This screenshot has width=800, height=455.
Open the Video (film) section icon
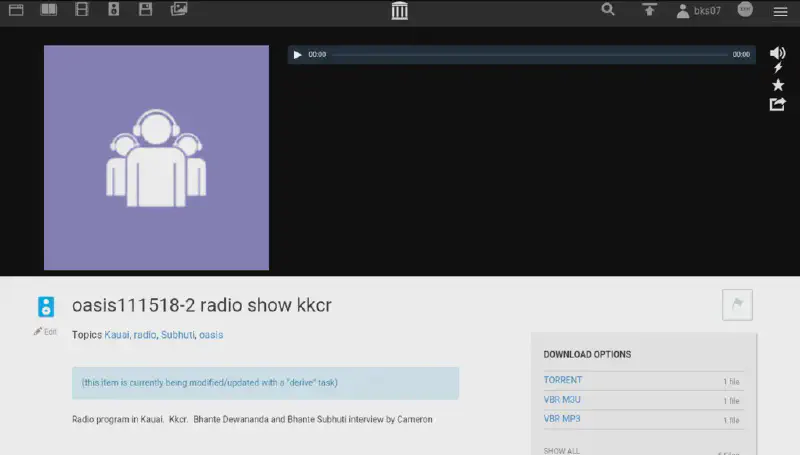pyautogui.click(x=82, y=9)
